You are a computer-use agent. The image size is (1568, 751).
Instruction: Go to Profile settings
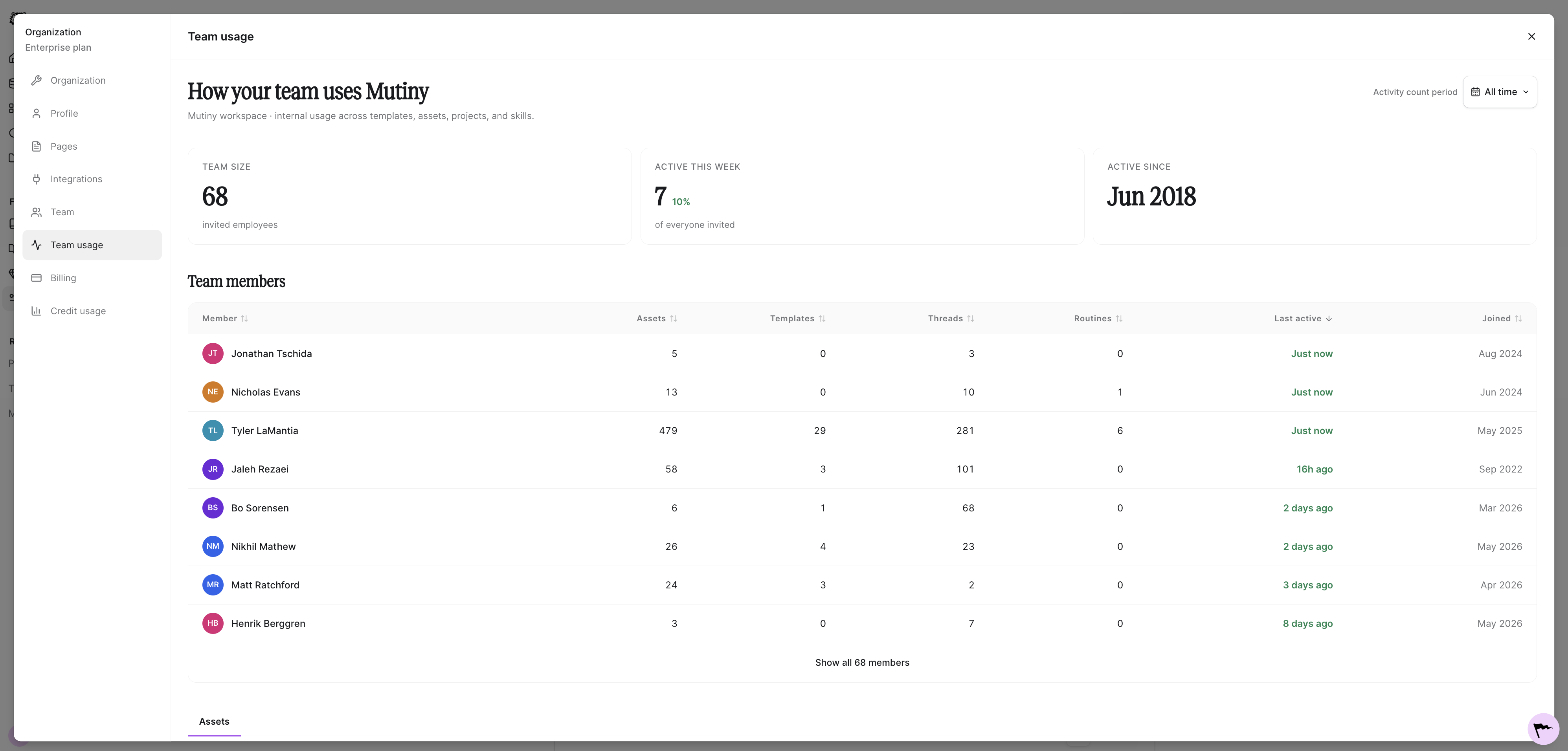coord(92,113)
